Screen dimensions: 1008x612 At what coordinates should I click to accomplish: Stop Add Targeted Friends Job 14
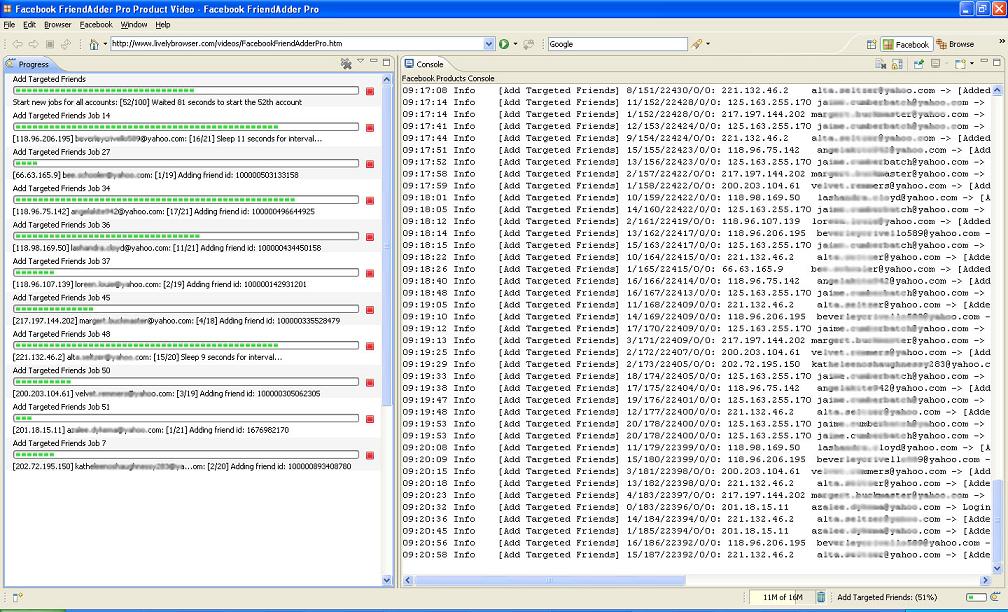point(370,128)
